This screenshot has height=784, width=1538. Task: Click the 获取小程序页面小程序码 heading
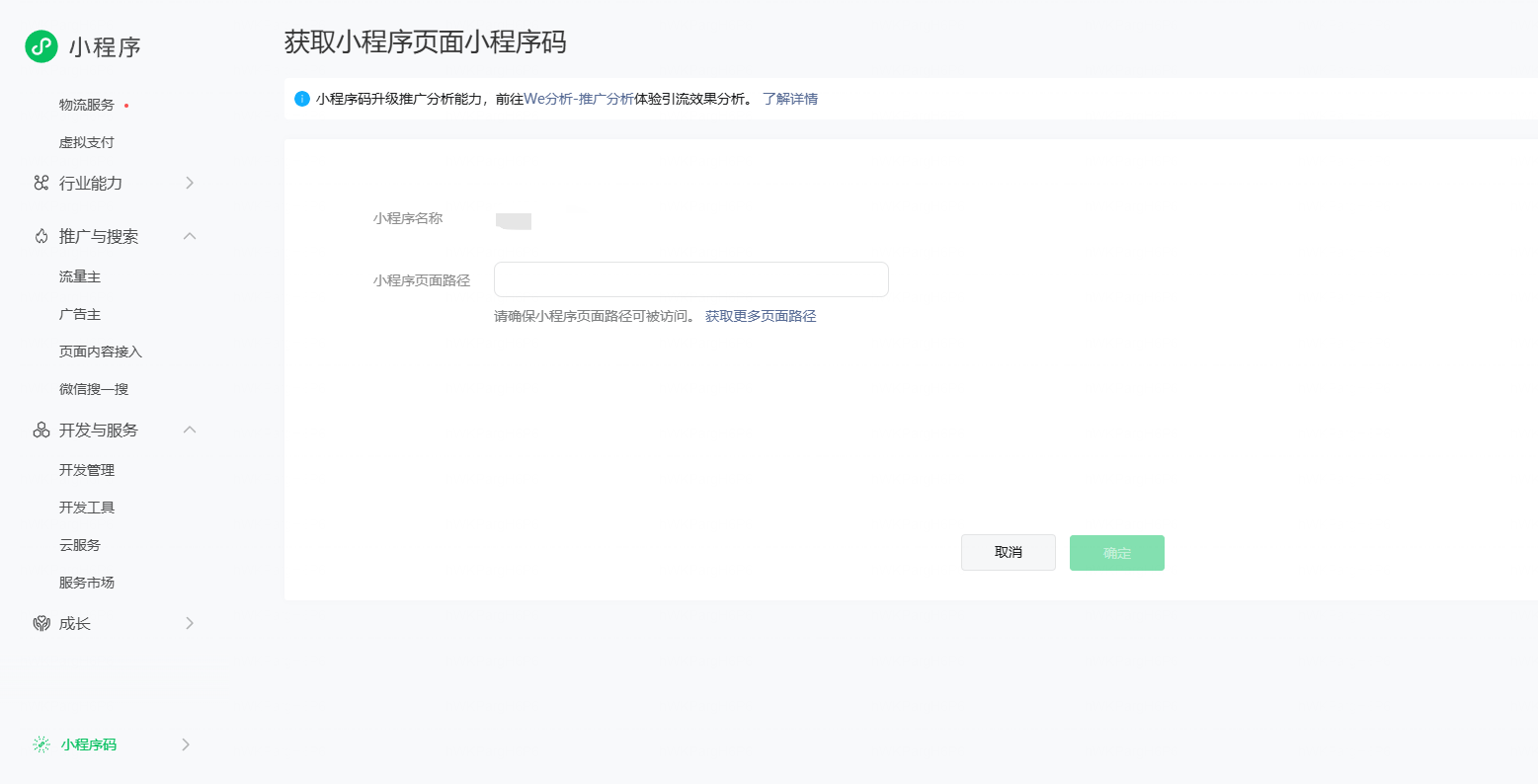pyautogui.click(x=426, y=41)
